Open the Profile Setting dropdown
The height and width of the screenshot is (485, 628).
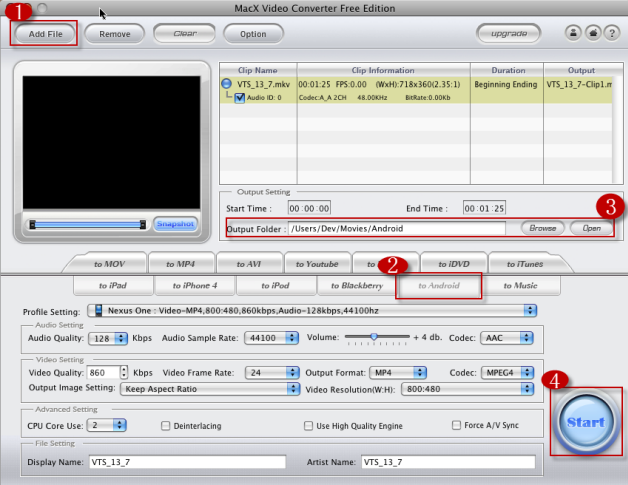point(312,311)
